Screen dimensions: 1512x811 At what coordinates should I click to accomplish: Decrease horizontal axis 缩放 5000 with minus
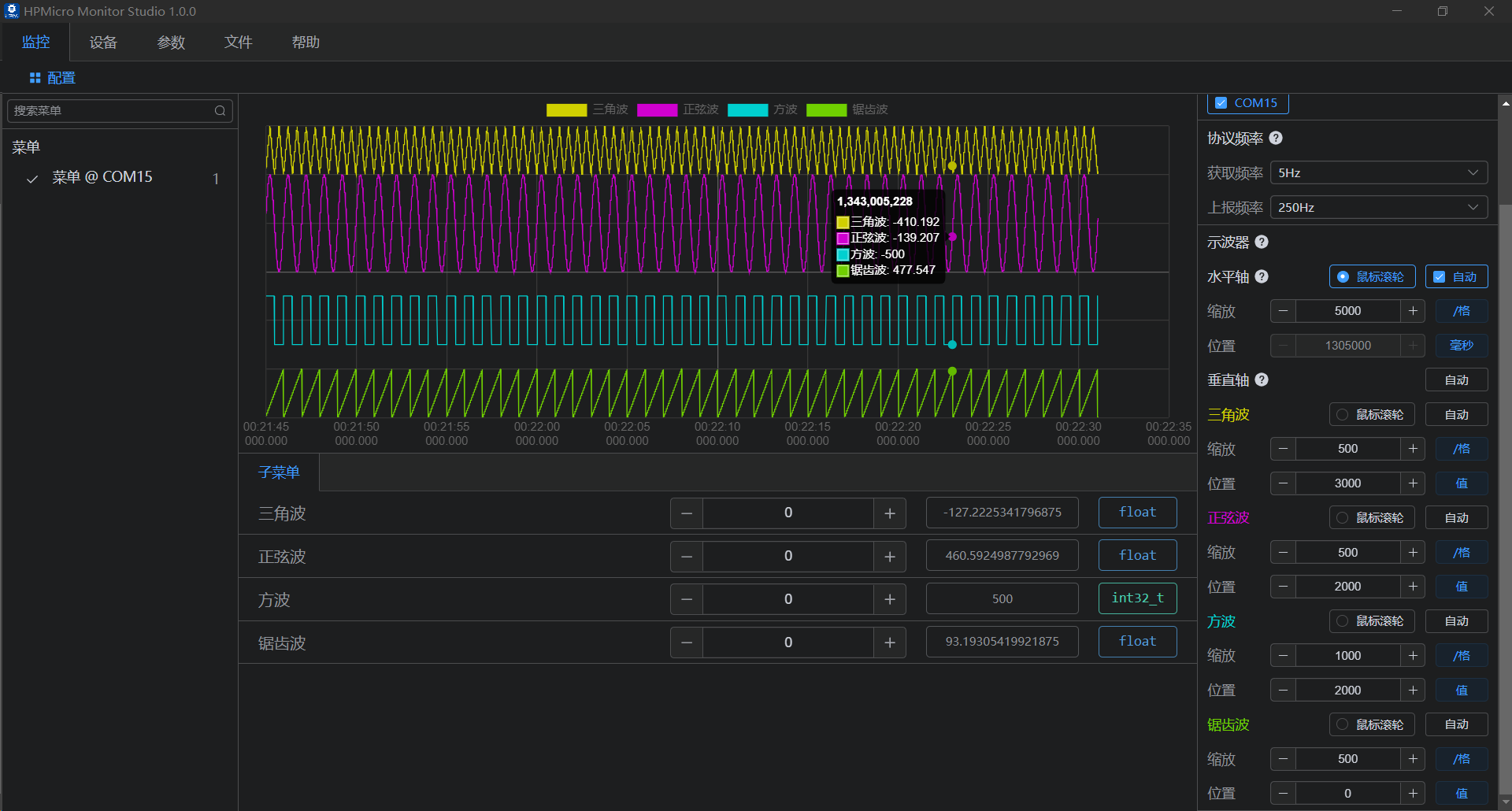click(x=1283, y=311)
